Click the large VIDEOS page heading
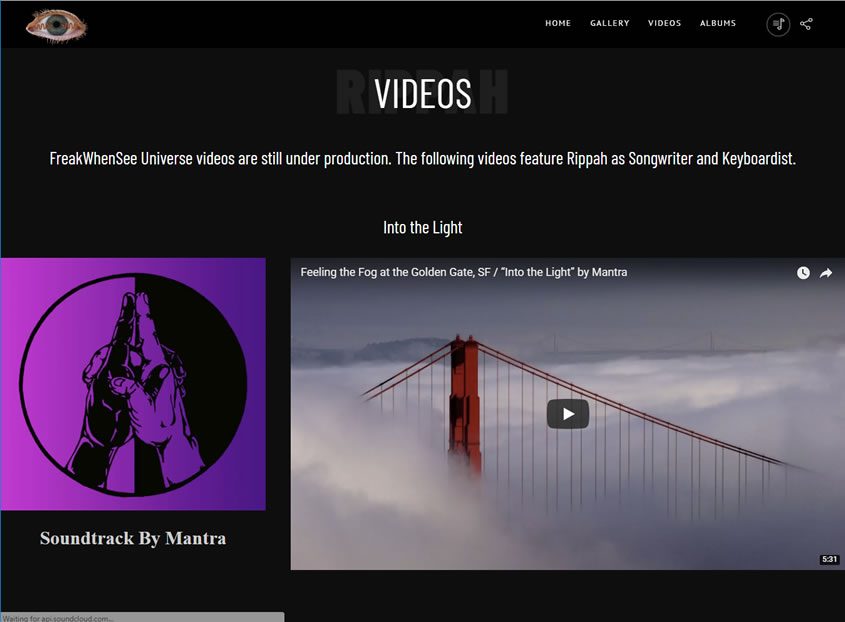This screenshot has height=622, width=845. click(422, 93)
